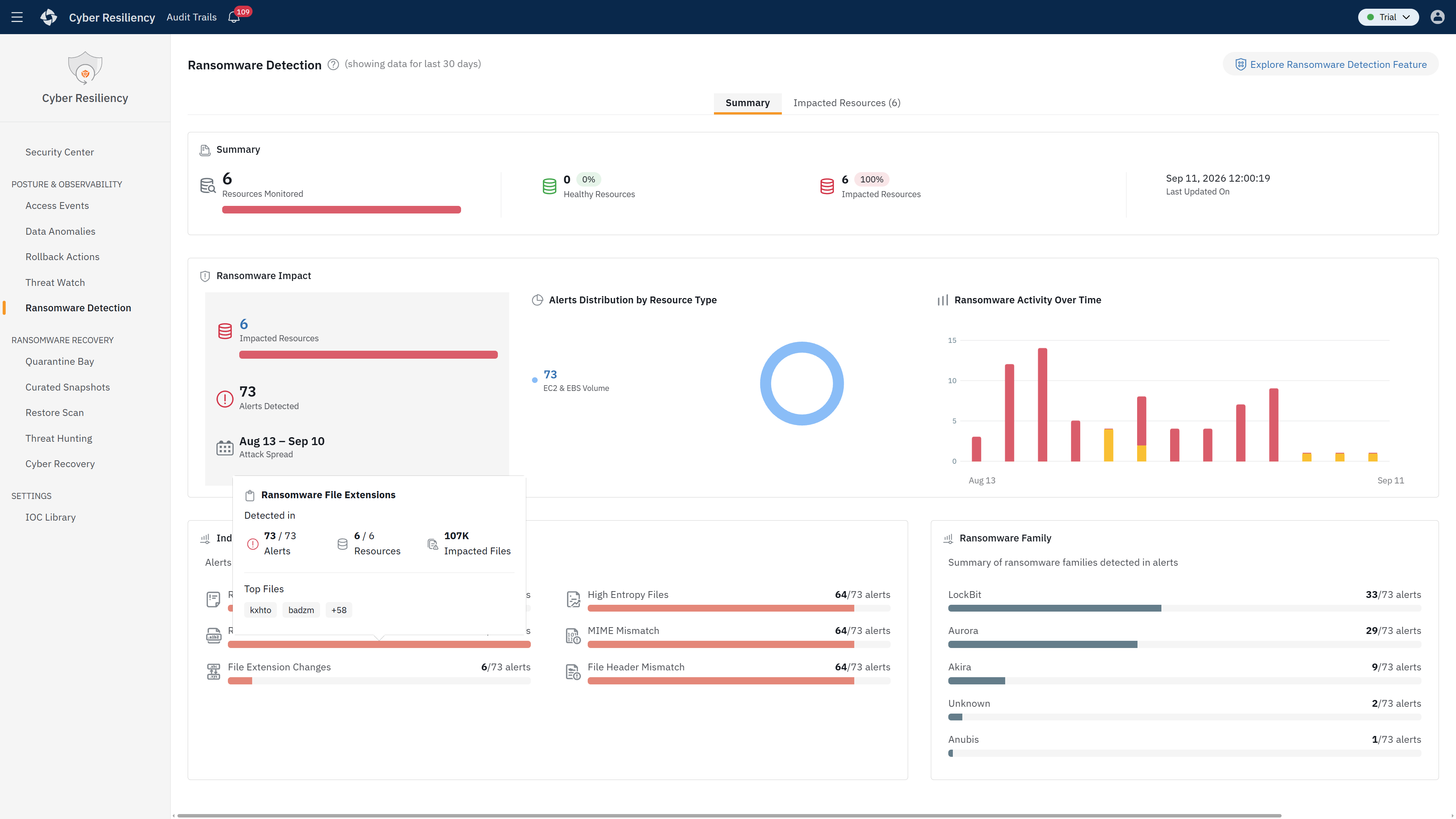The height and width of the screenshot is (819, 1456).
Task: Open the notifications bell showing 109
Action: pyautogui.click(x=234, y=17)
